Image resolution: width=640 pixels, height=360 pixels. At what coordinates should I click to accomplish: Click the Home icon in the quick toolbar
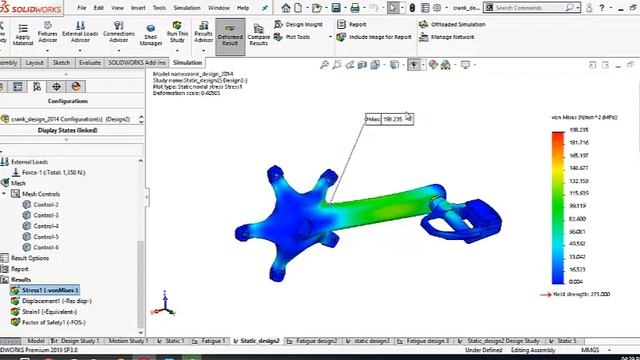point(286,8)
